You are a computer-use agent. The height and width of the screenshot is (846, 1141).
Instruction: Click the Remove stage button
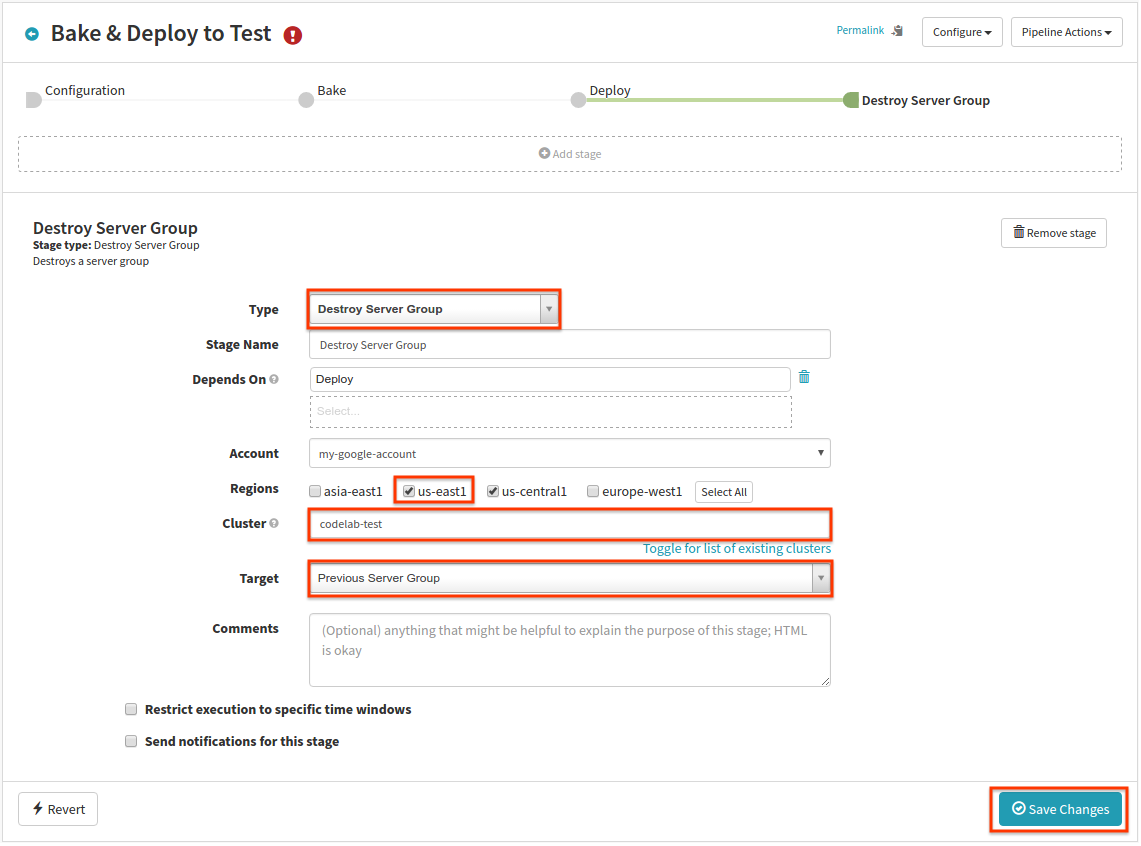1054,233
